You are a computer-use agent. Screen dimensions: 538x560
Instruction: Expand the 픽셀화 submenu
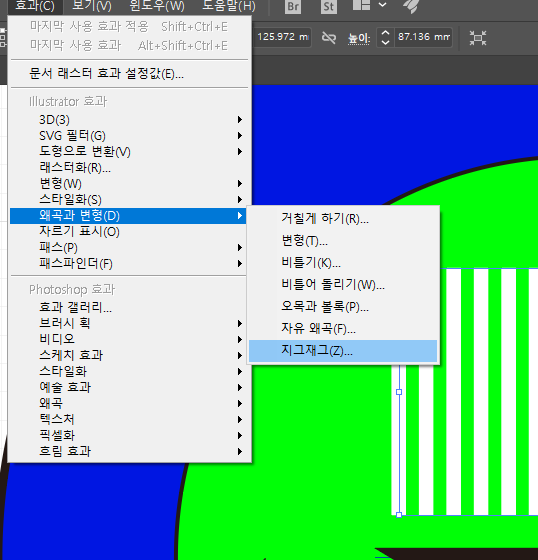(x=129, y=435)
